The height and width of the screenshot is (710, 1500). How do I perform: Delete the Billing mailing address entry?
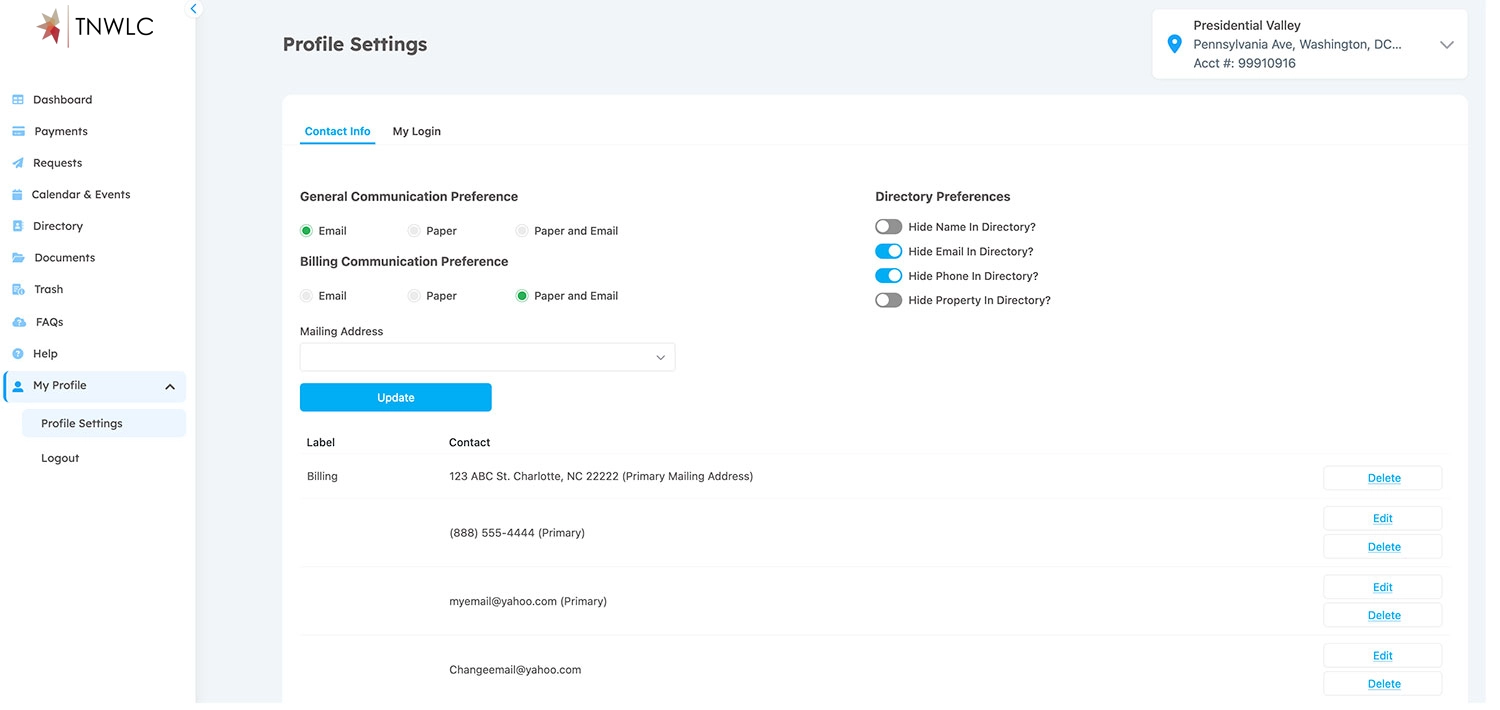coord(1383,479)
